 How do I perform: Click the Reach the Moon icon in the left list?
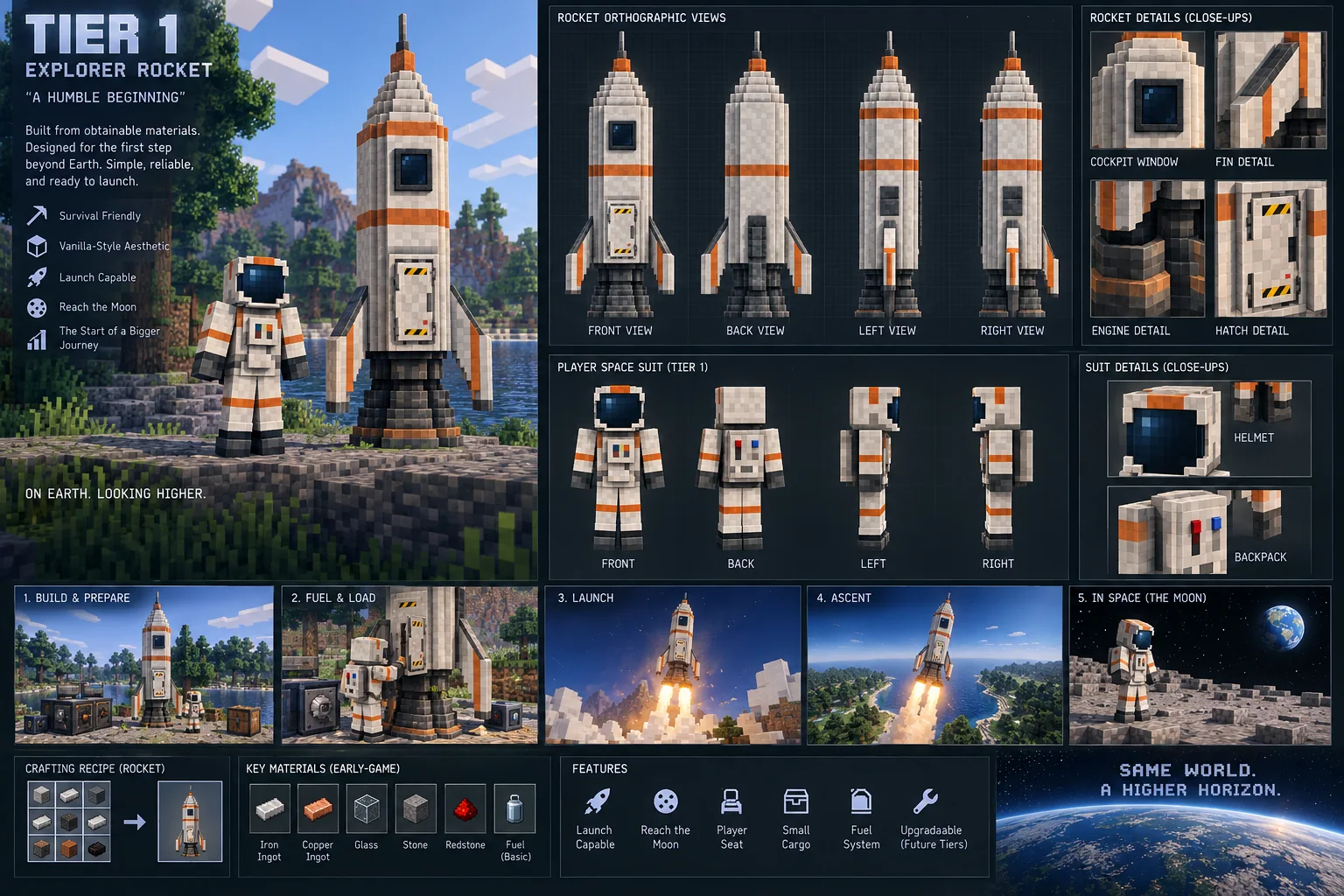(37, 307)
